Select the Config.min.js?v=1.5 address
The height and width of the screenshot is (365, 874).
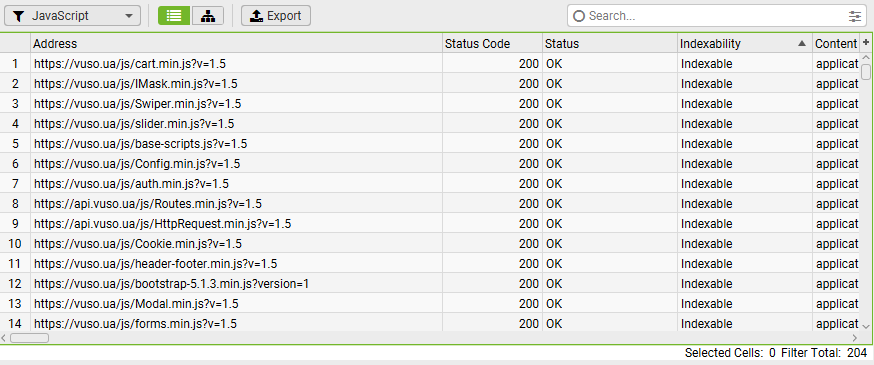(x=137, y=164)
